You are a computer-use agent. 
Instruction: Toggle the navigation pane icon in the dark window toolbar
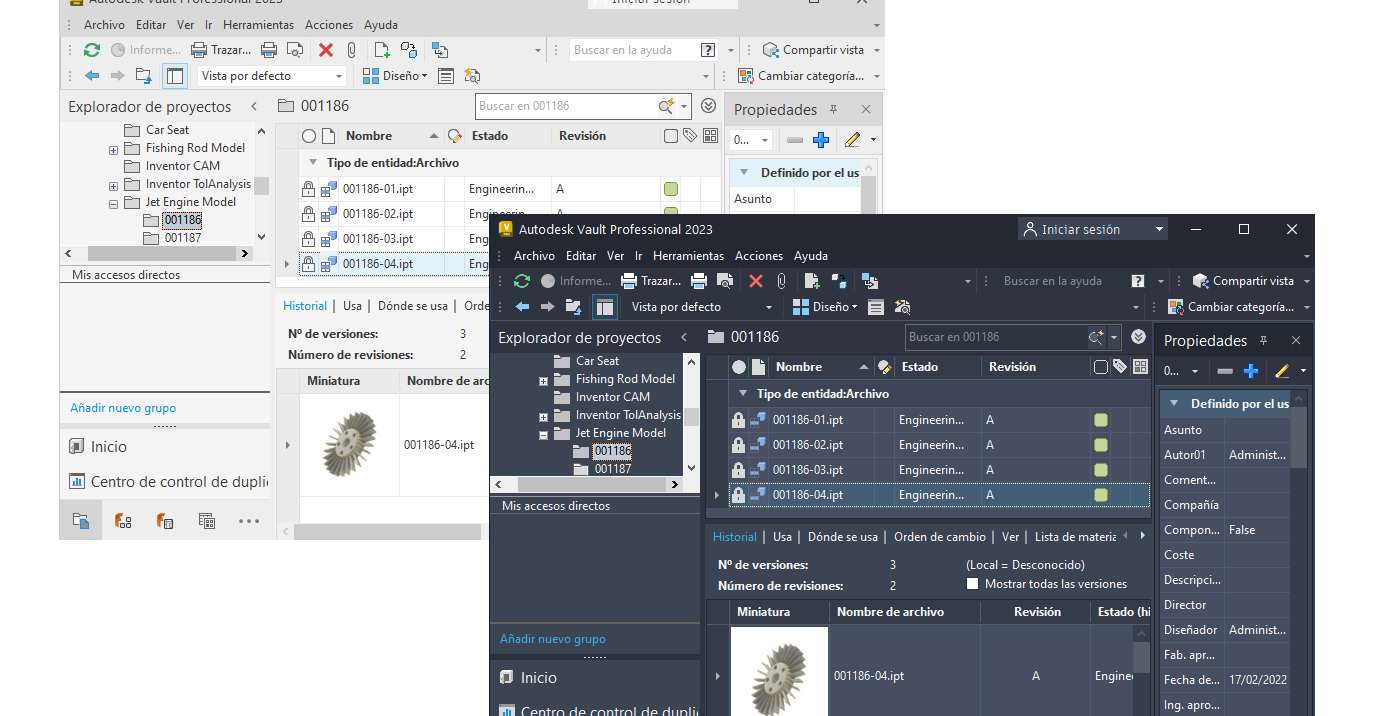click(605, 307)
